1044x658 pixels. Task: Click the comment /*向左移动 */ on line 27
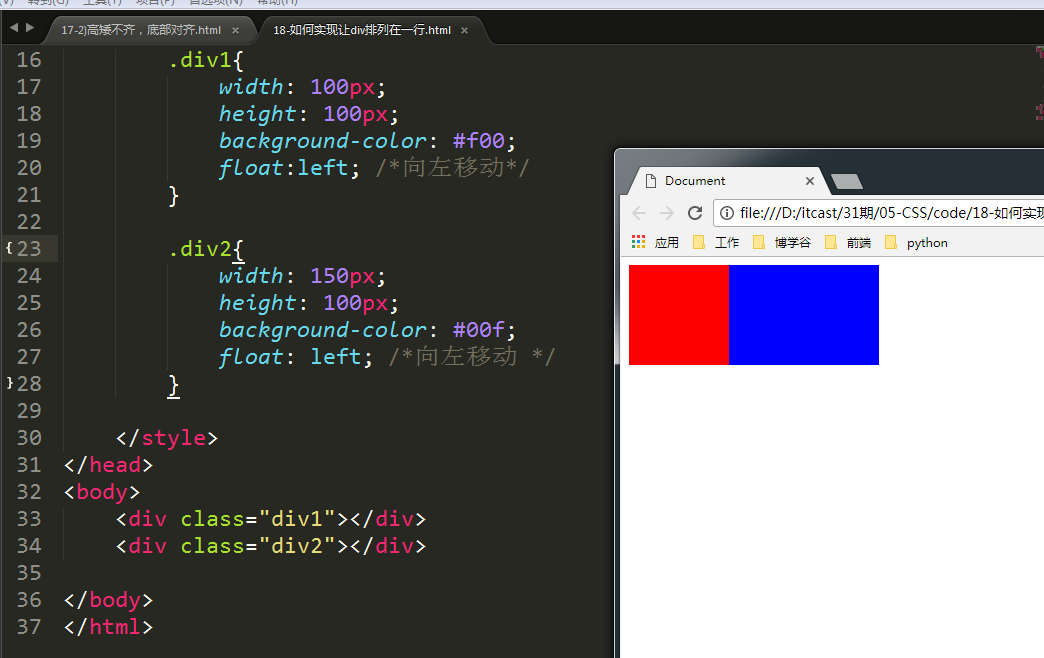click(x=472, y=356)
